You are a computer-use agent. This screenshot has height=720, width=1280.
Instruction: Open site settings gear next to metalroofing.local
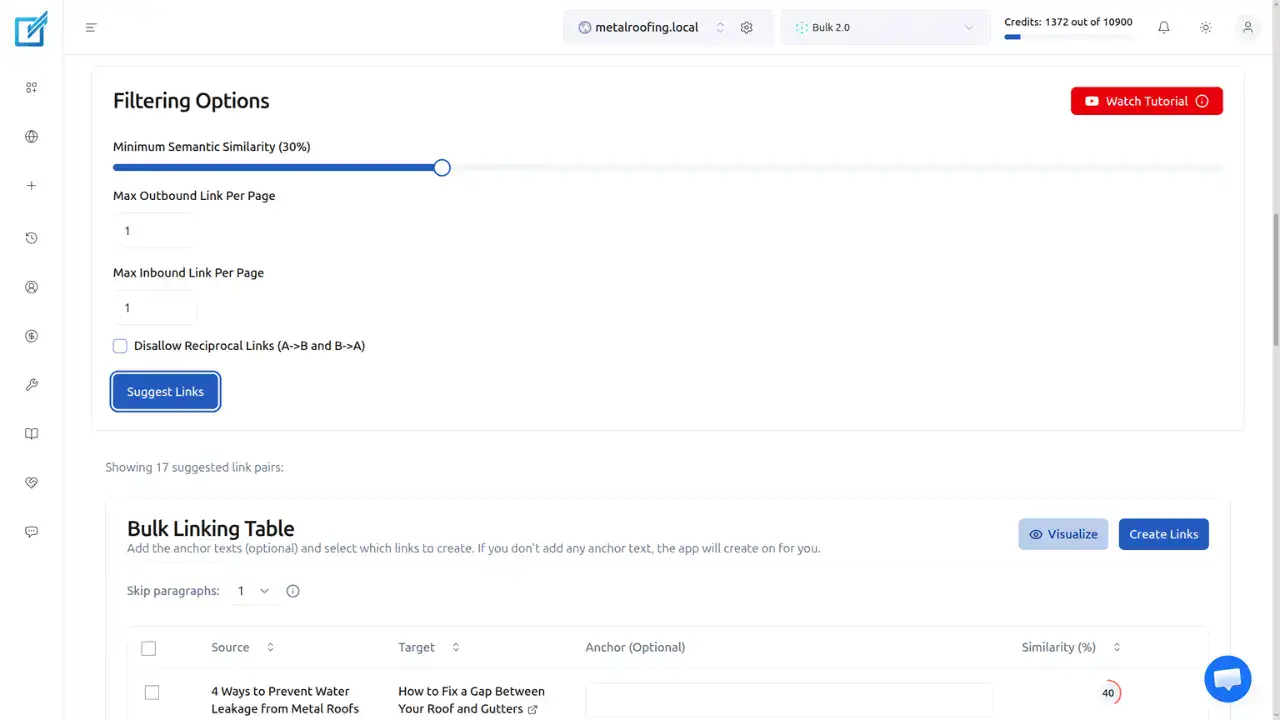(746, 28)
